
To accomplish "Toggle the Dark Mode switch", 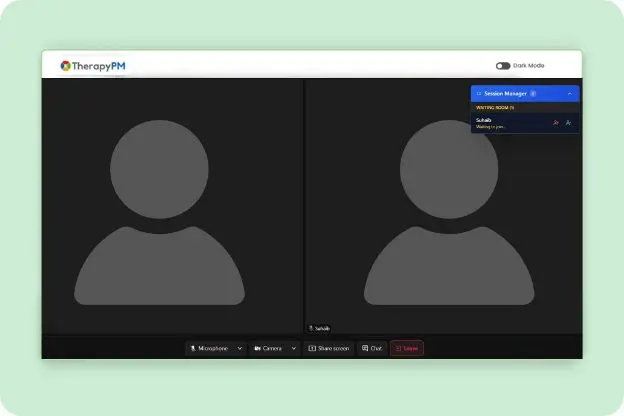I will (503, 66).
